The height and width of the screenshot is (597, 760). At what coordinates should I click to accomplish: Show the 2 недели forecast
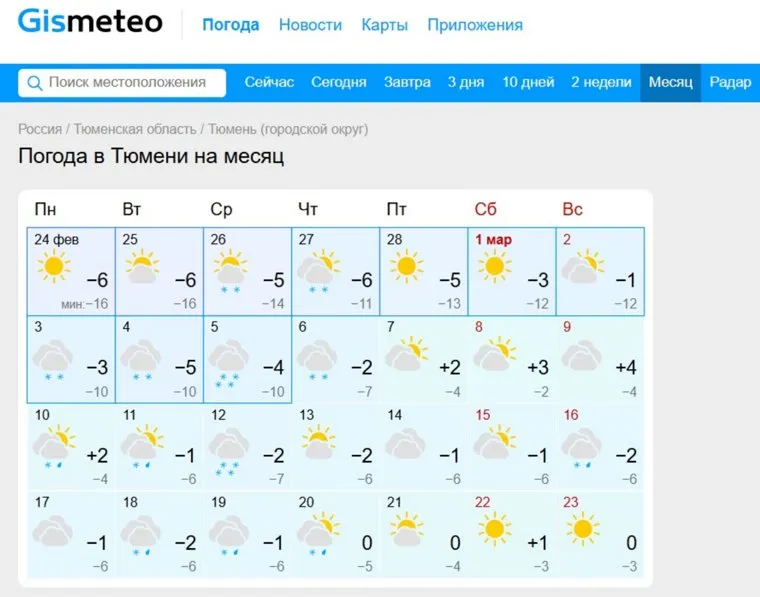pyautogui.click(x=601, y=83)
